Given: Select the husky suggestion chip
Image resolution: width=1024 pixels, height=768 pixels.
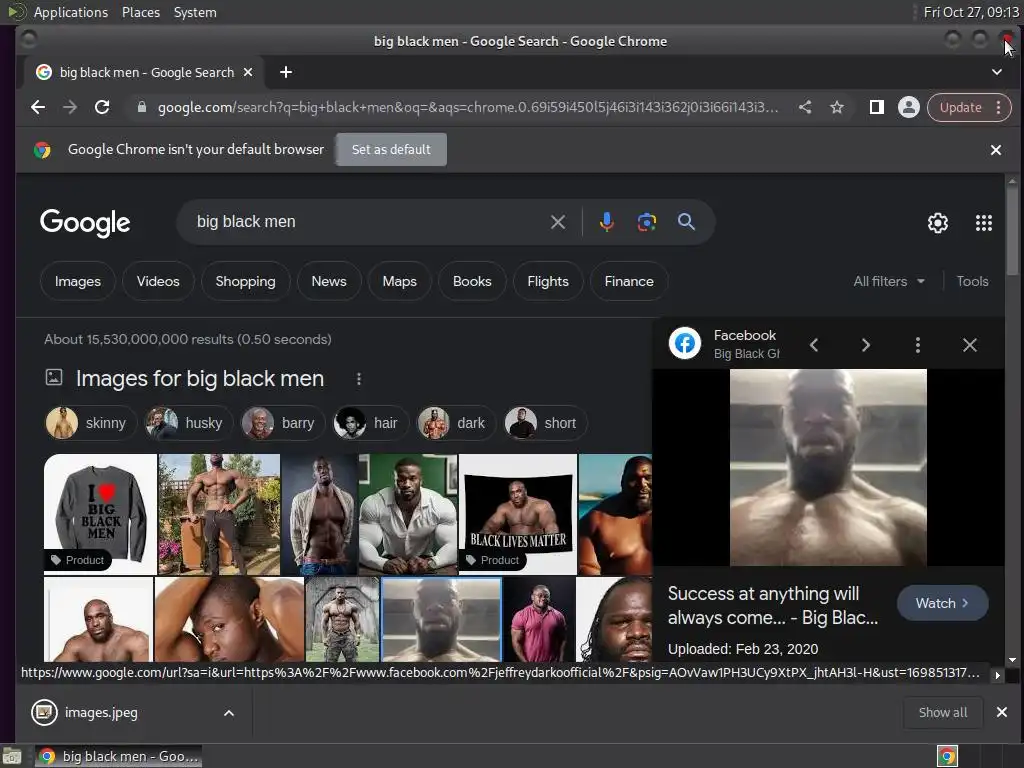Looking at the screenshot, I should [187, 423].
